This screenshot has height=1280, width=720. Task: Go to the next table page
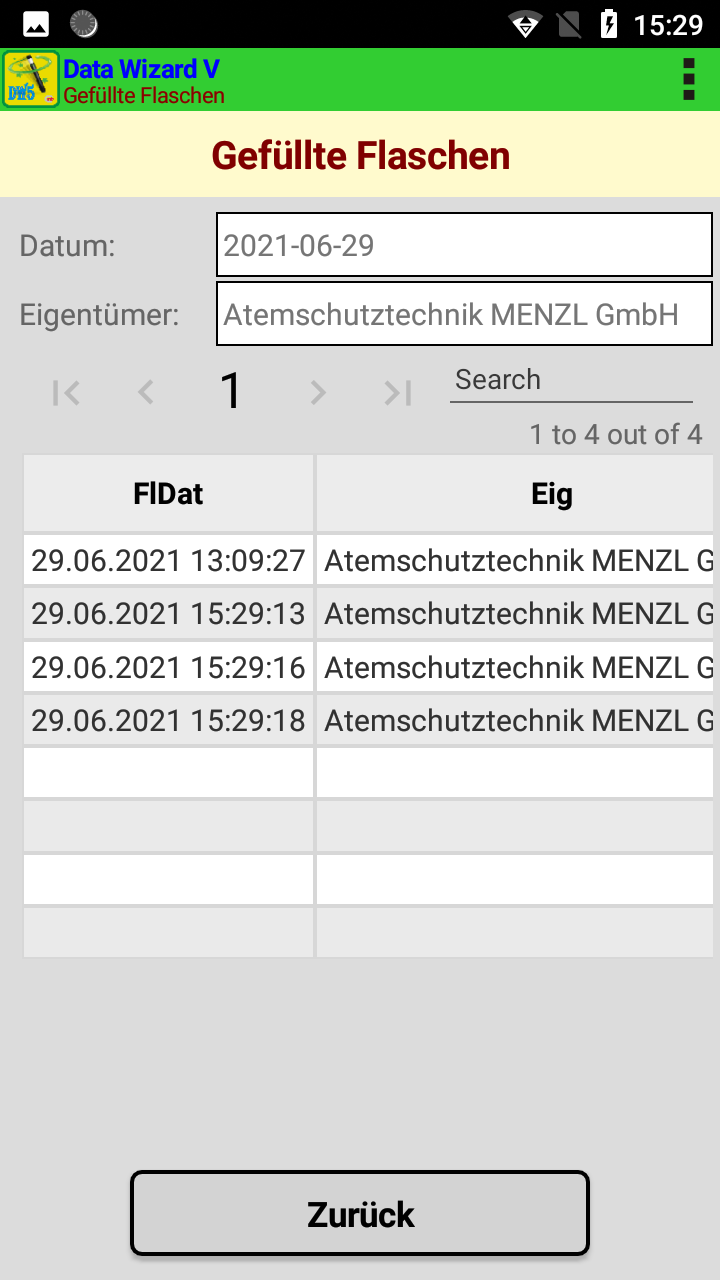(x=318, y=393)
